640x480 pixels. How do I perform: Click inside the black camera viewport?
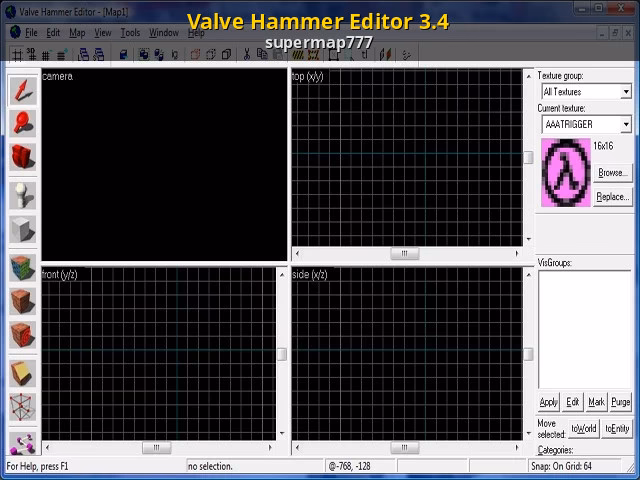point(164,165)
